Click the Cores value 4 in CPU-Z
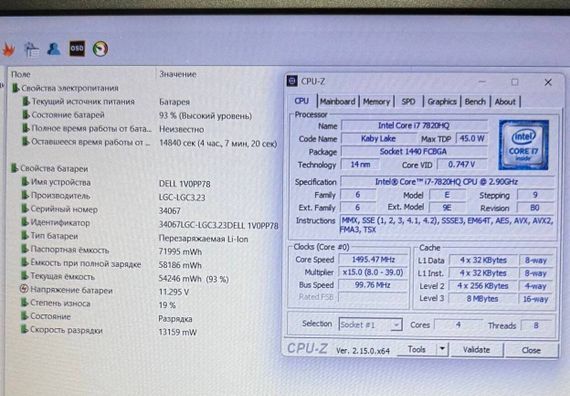The height and width of the screenshot is (396, 570). 458,324
